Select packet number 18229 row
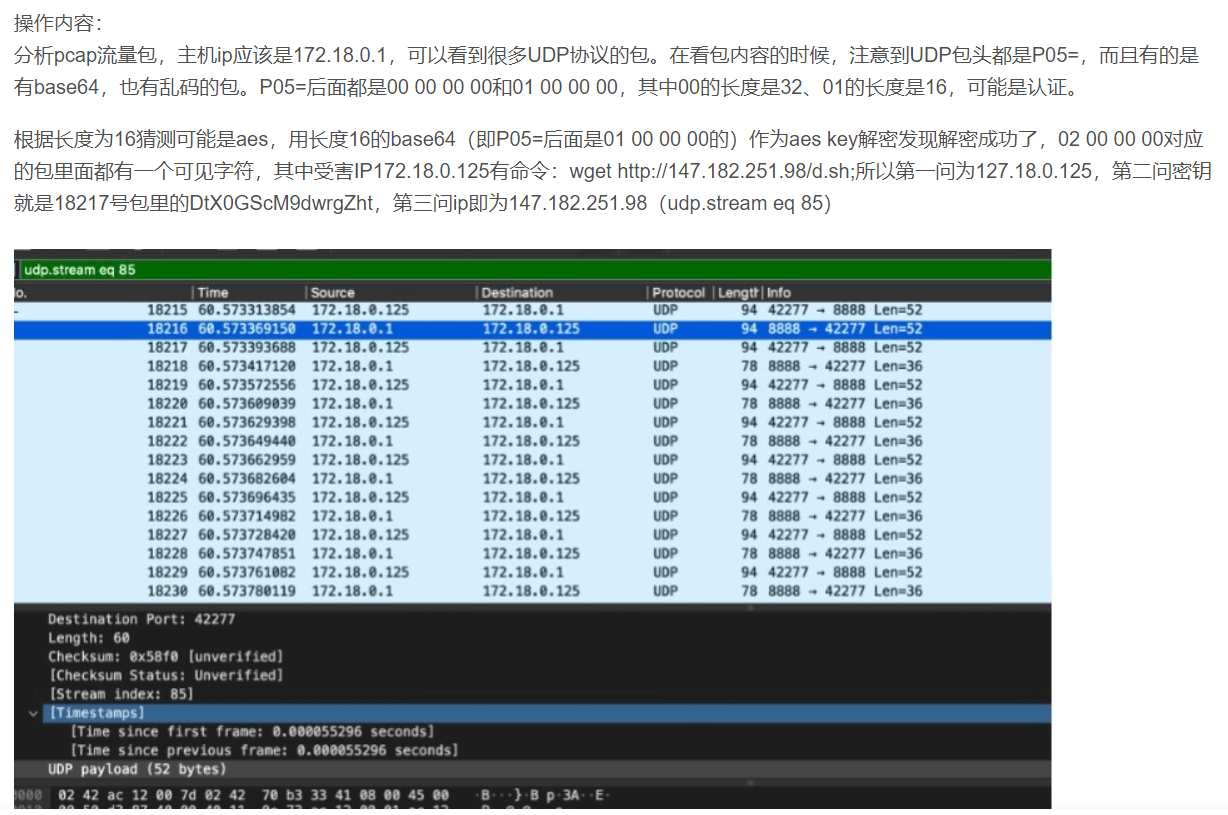 (532, 572)
